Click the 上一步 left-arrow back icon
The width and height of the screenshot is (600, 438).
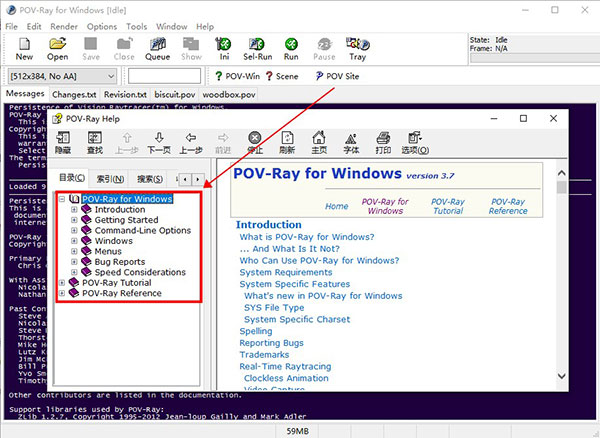pos(191,138)
